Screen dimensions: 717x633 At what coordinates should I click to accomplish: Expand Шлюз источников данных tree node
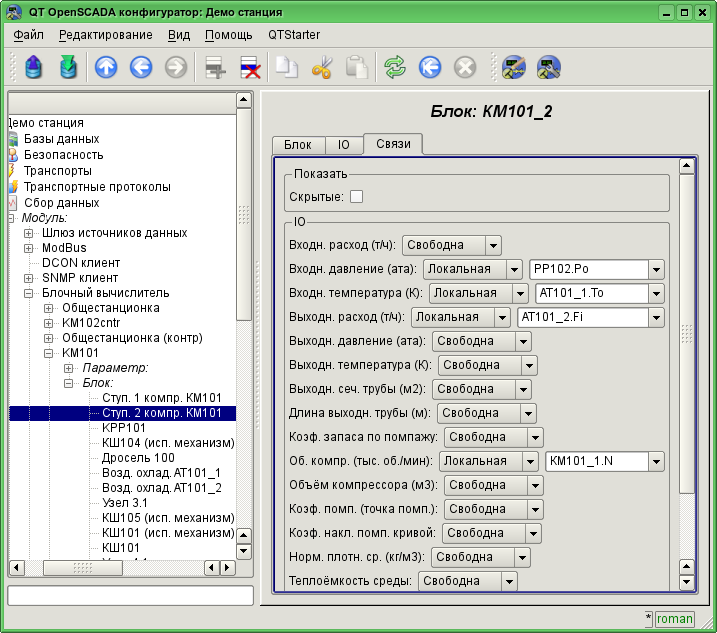(28, 233)
